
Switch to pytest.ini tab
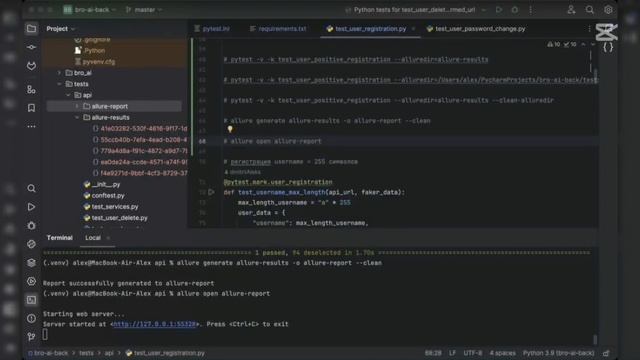pyautogui.click(x=212, y=29)
